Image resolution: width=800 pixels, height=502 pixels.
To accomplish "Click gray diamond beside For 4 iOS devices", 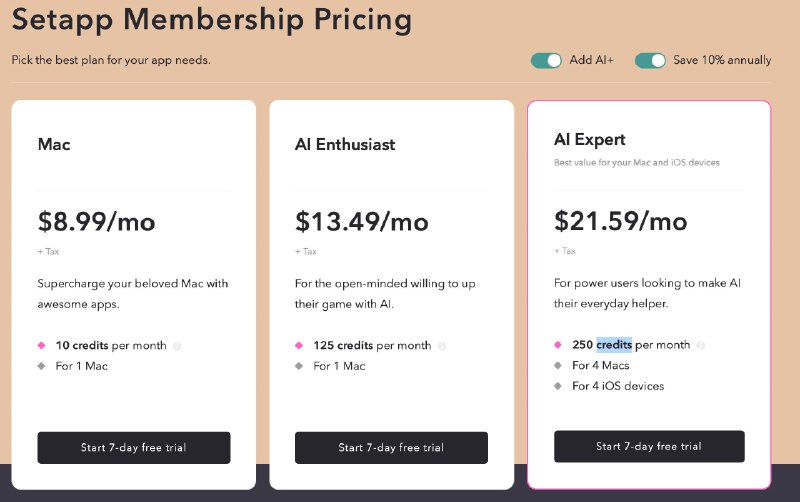I will pyautogui.click(x=558, y=386).
